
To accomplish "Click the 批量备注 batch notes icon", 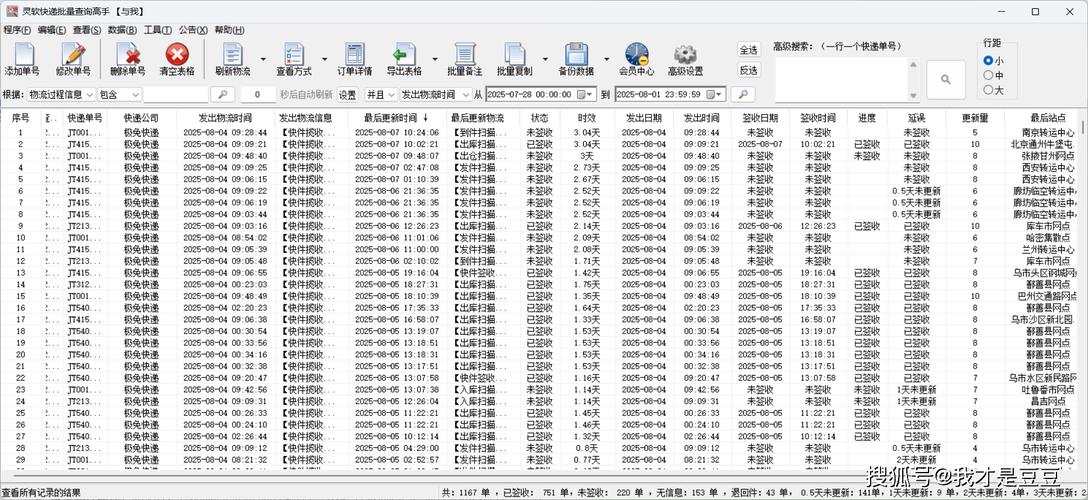I will [x=464, y=54].
